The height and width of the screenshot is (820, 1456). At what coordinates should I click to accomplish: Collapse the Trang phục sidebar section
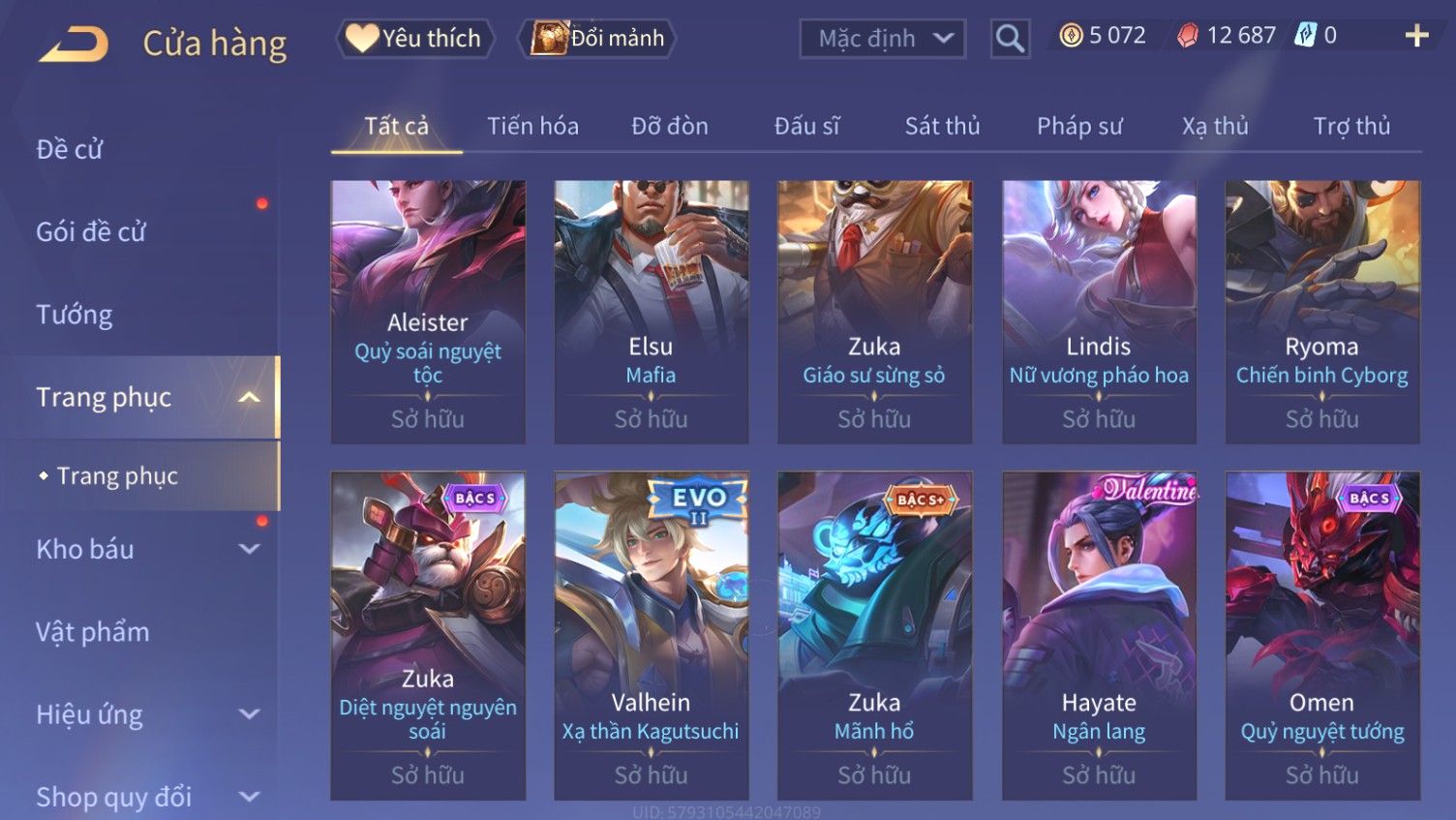[x=249, y=398]
